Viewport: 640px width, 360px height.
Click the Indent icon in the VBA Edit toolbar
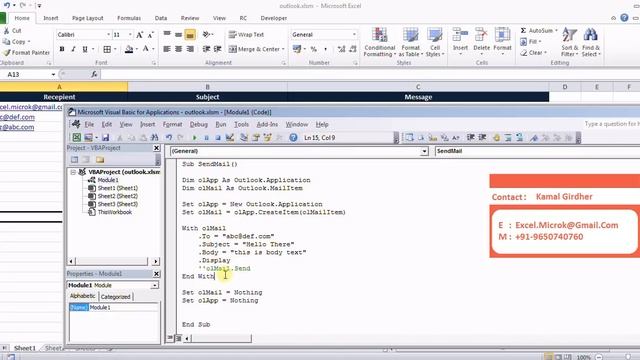471,138
